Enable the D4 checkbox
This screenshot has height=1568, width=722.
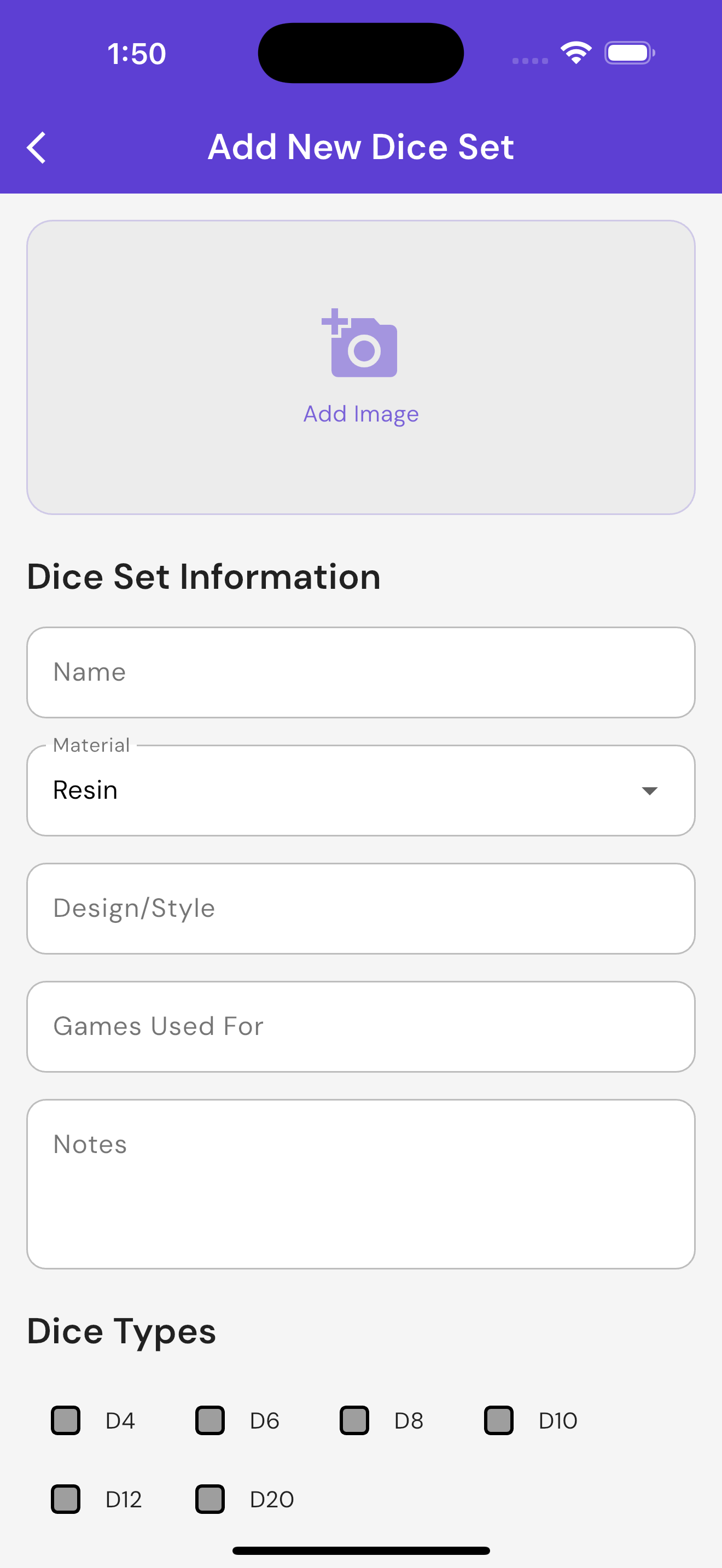click(x=66, y=1421)
